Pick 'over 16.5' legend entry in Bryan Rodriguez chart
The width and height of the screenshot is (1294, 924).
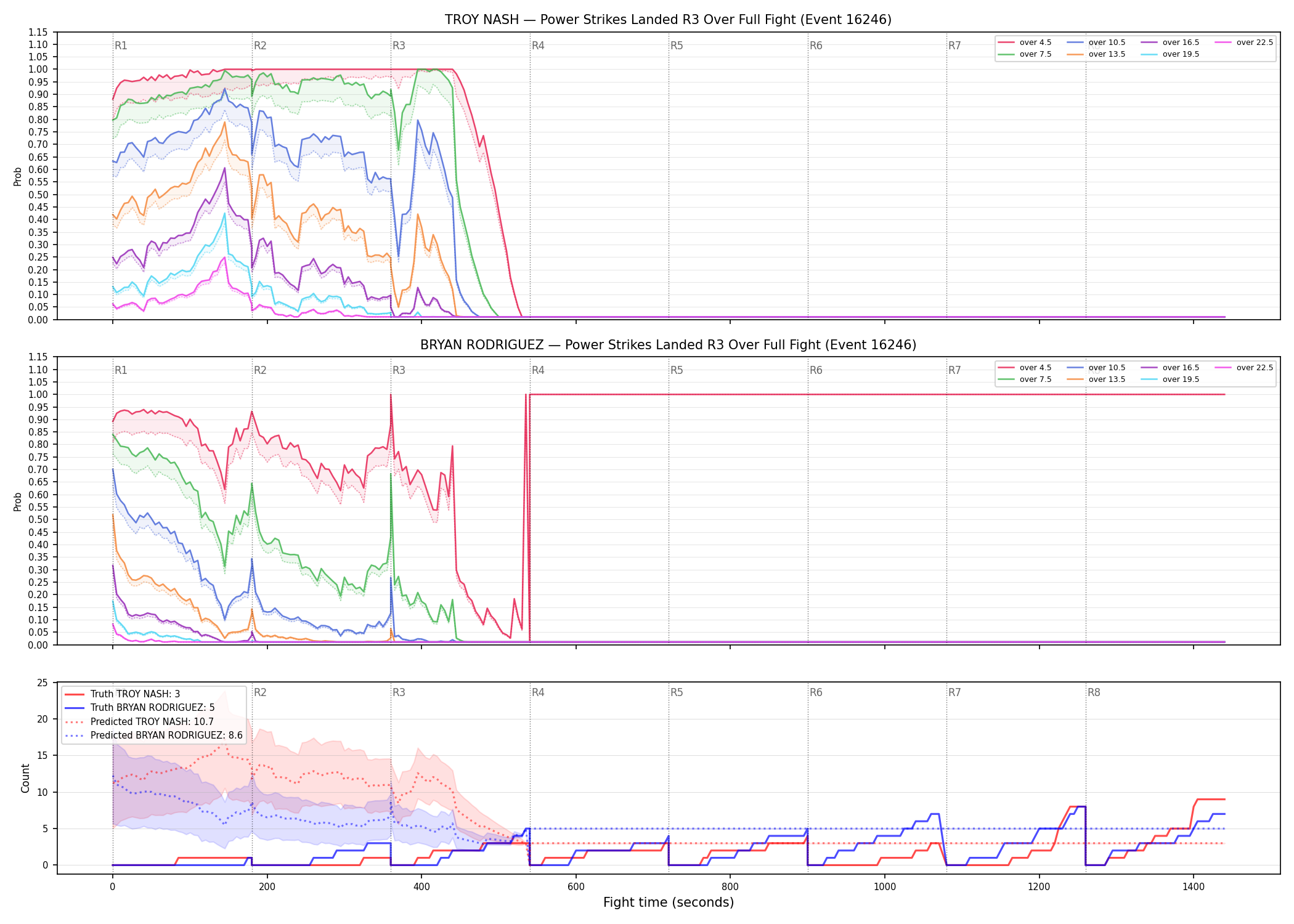tap(1170, 368)
